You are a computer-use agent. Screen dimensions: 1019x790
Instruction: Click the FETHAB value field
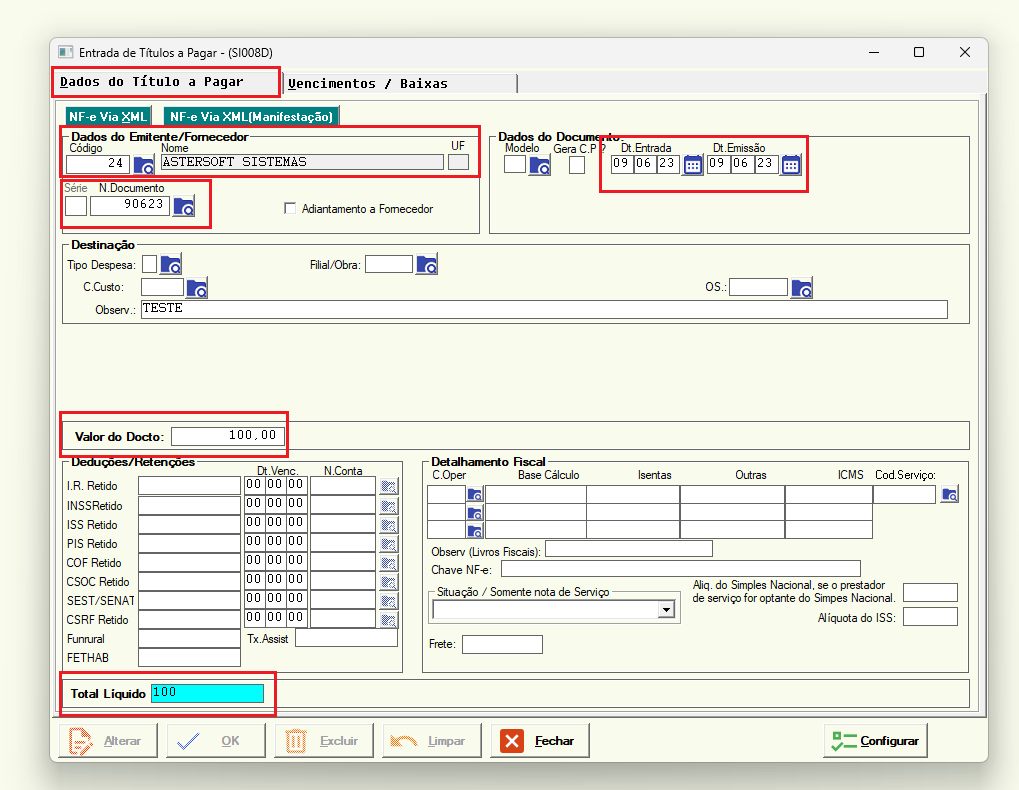tap(189, 657)
